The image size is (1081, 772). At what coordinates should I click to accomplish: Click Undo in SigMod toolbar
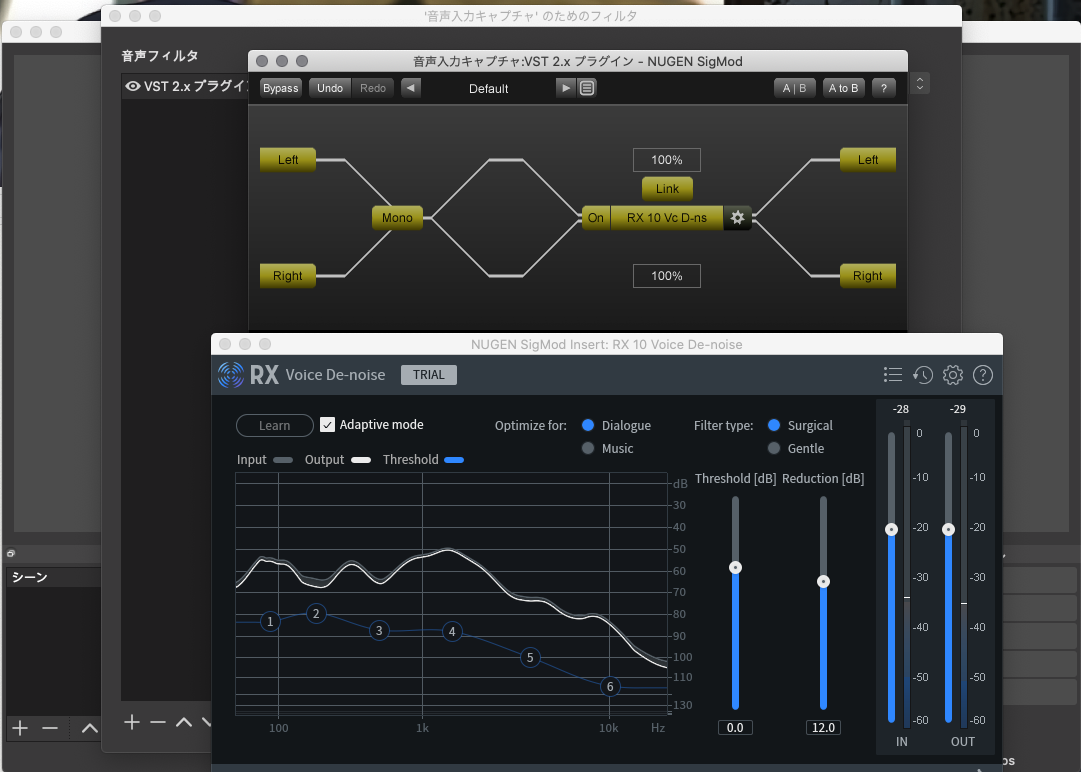pyautogui.click(x=330, y=88)
